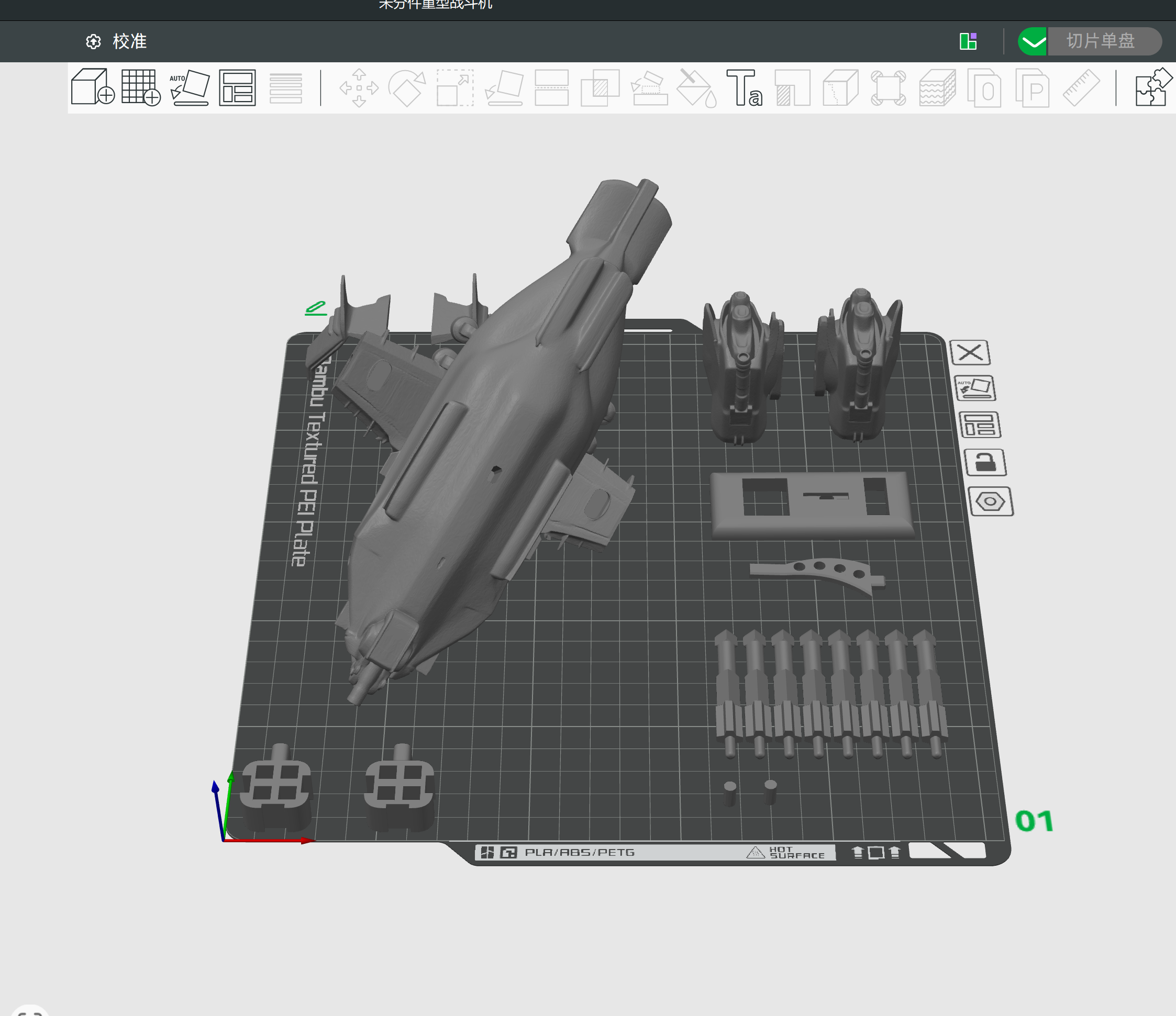
Task: Click the Add plate grid icon
Action: (x=141, y=87)
